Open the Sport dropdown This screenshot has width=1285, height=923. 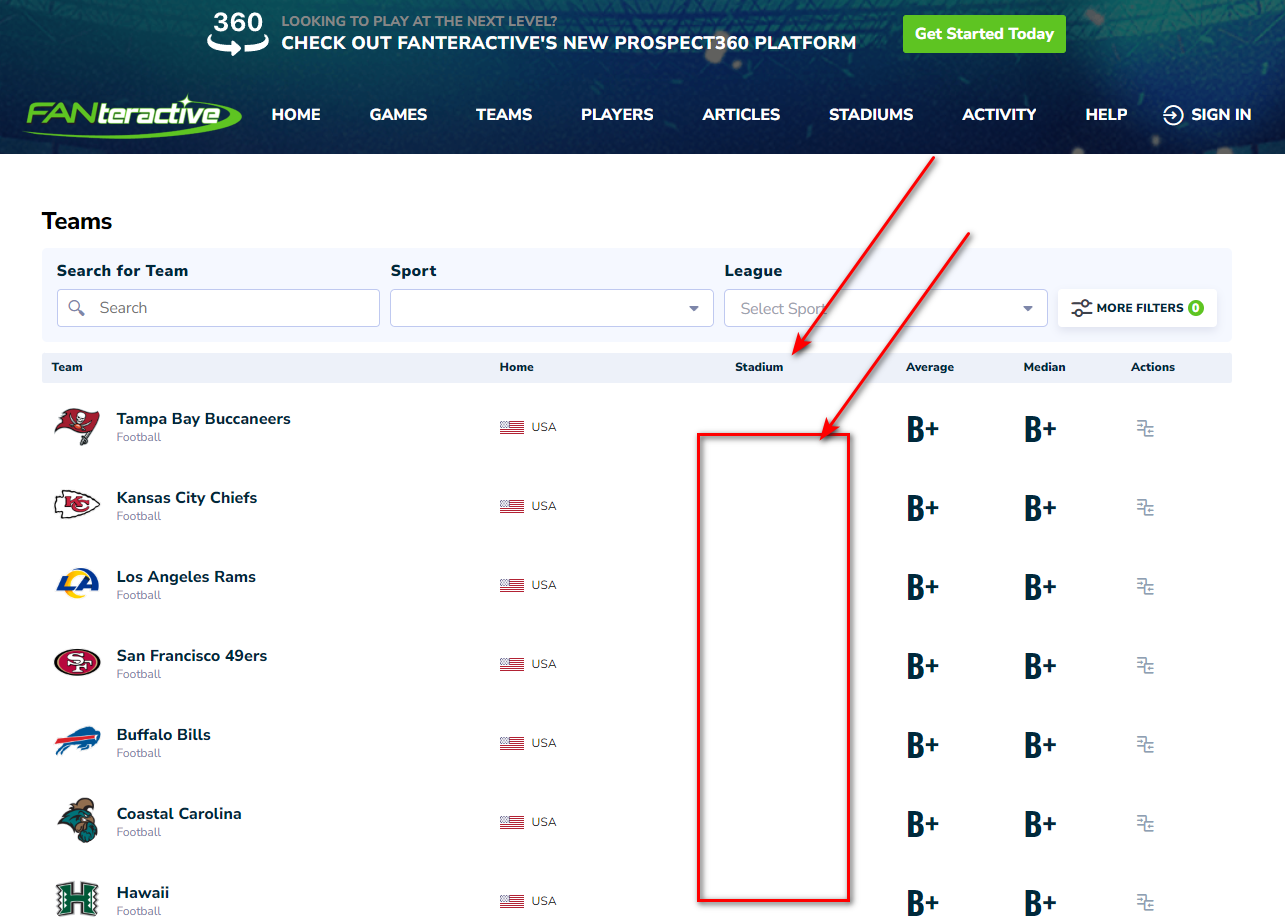[x=552, y=308]
